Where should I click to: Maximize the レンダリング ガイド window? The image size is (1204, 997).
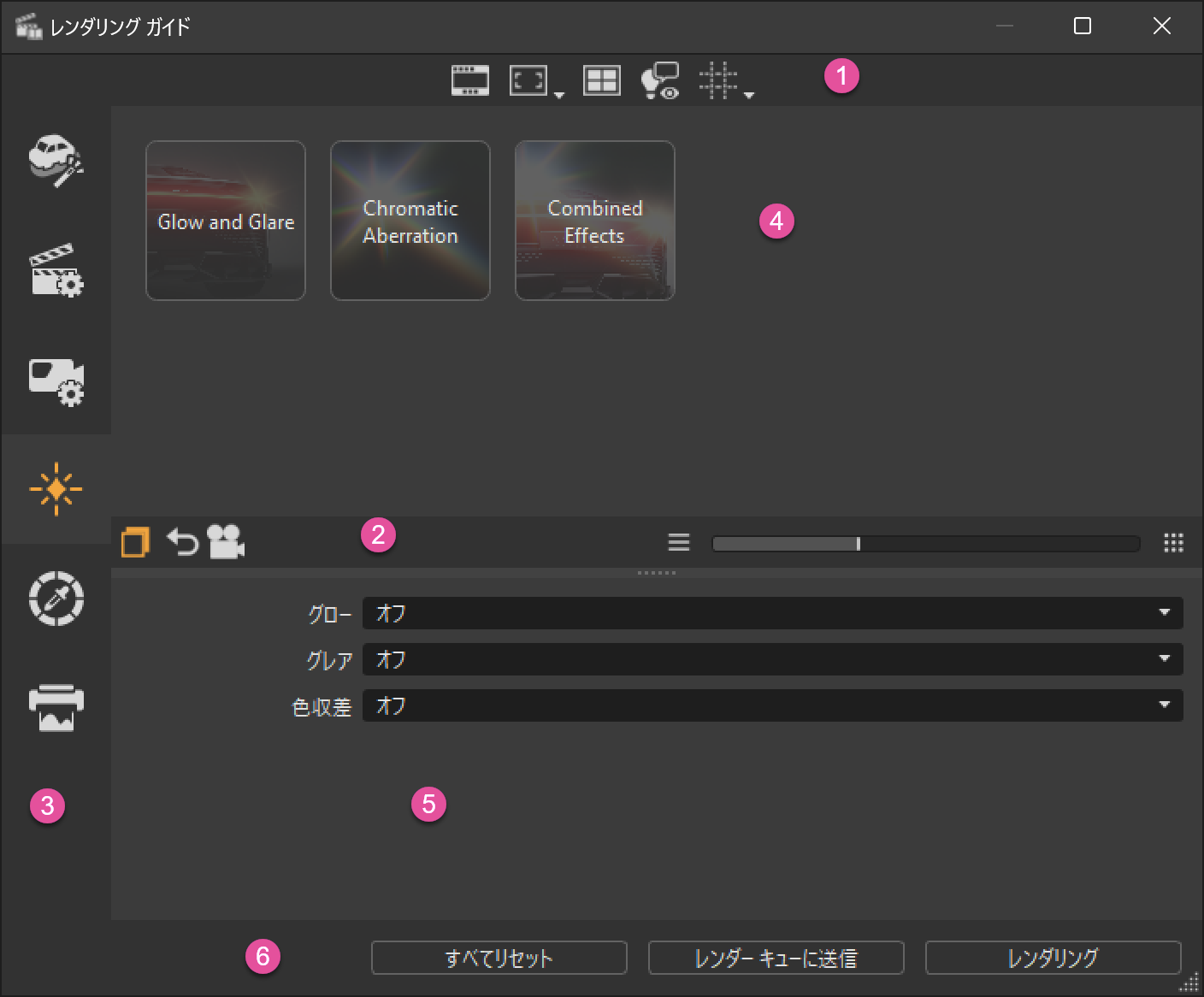[1083, 27]
